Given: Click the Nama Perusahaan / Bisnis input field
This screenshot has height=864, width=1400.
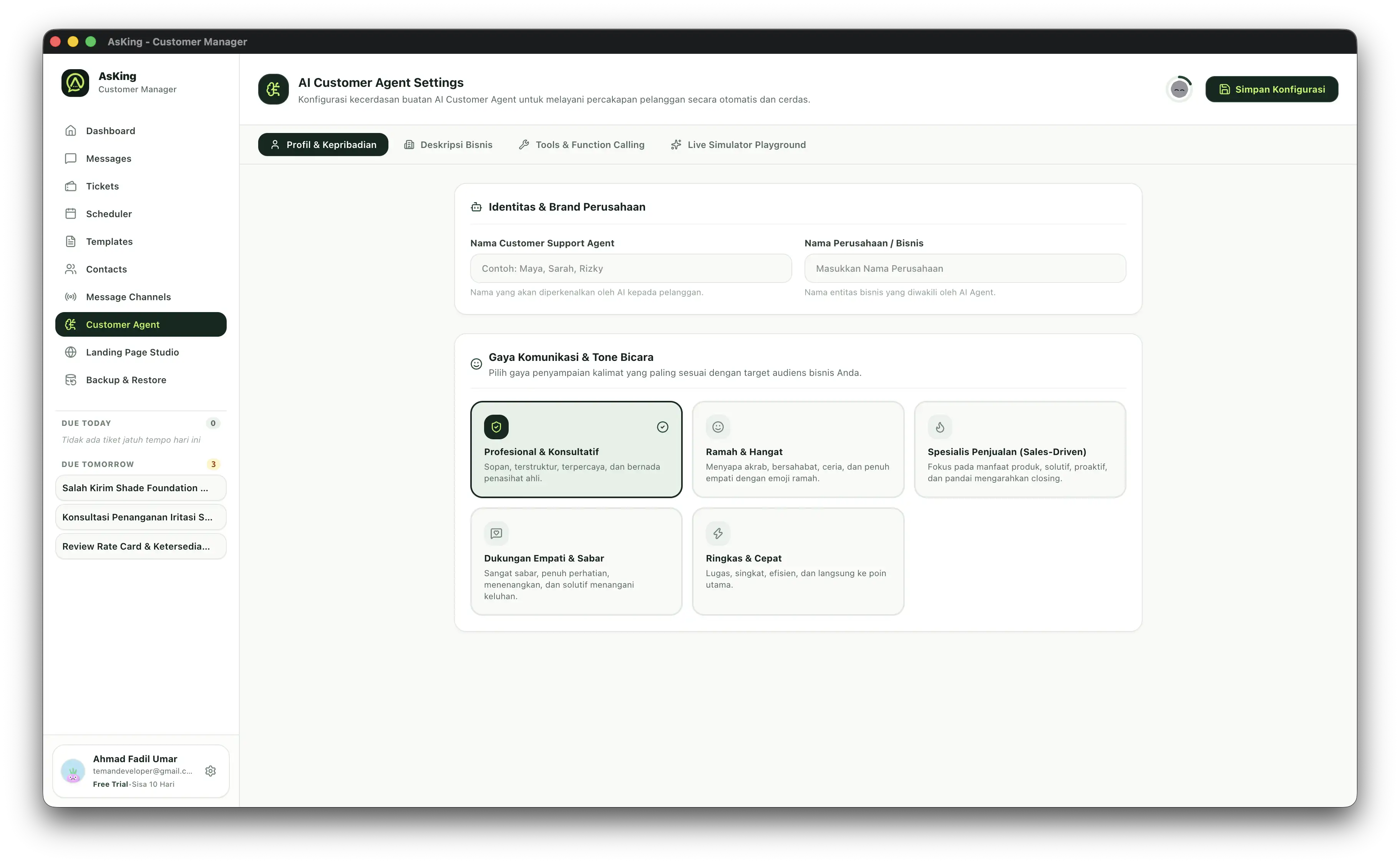Looking at the screenshot, I should (965, 269).
